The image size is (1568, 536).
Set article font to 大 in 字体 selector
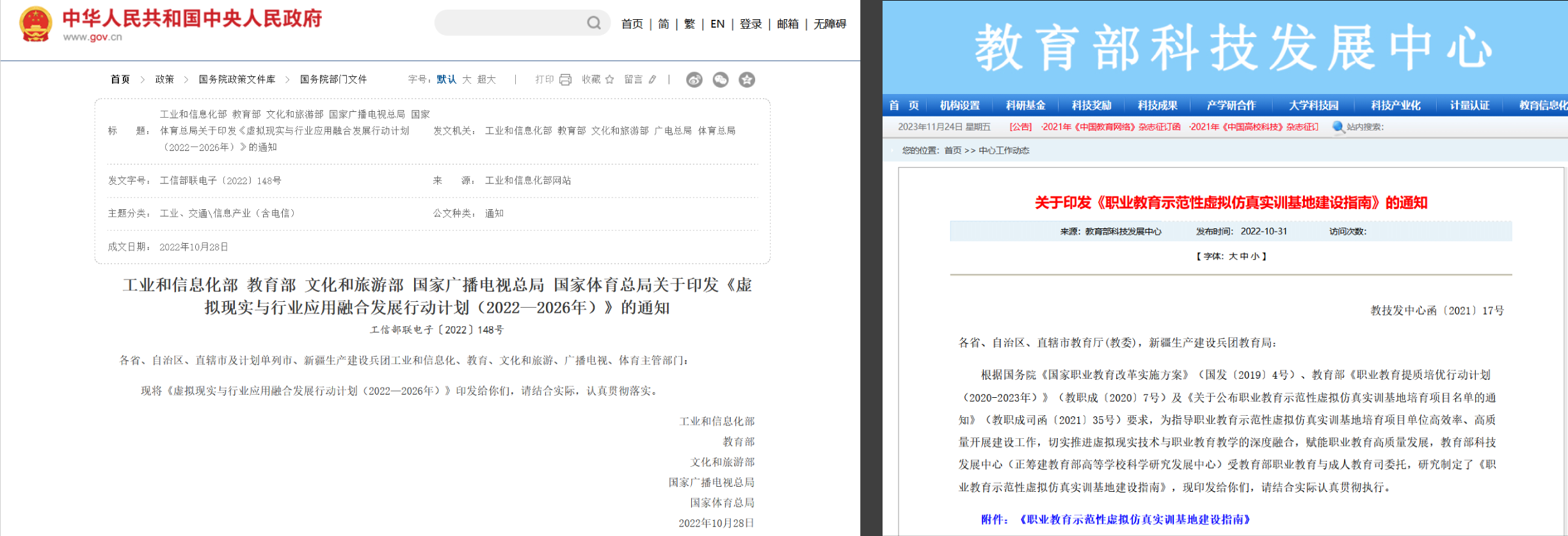coord(1233,256)
